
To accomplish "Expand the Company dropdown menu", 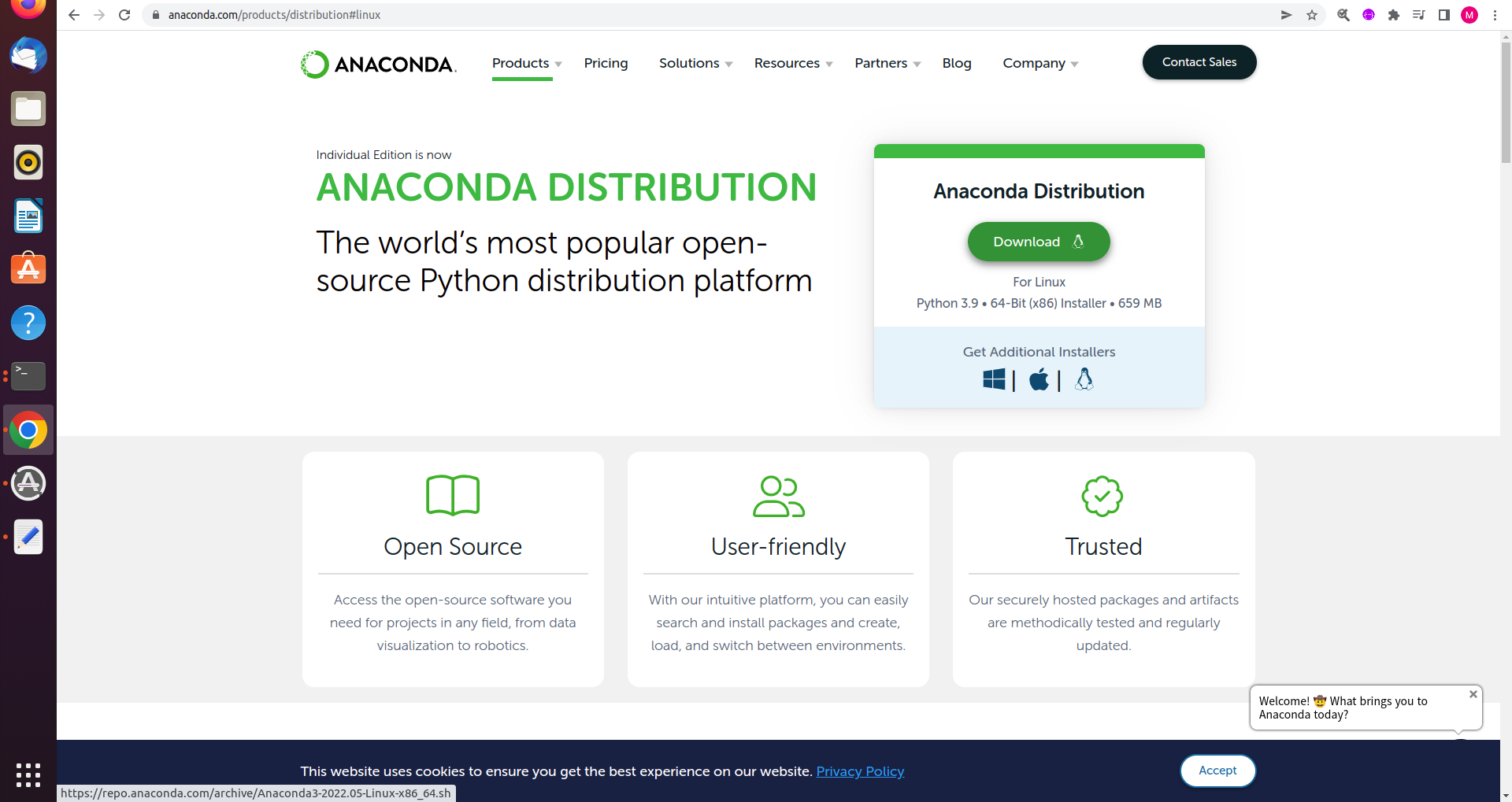I will click(1040, 63).
